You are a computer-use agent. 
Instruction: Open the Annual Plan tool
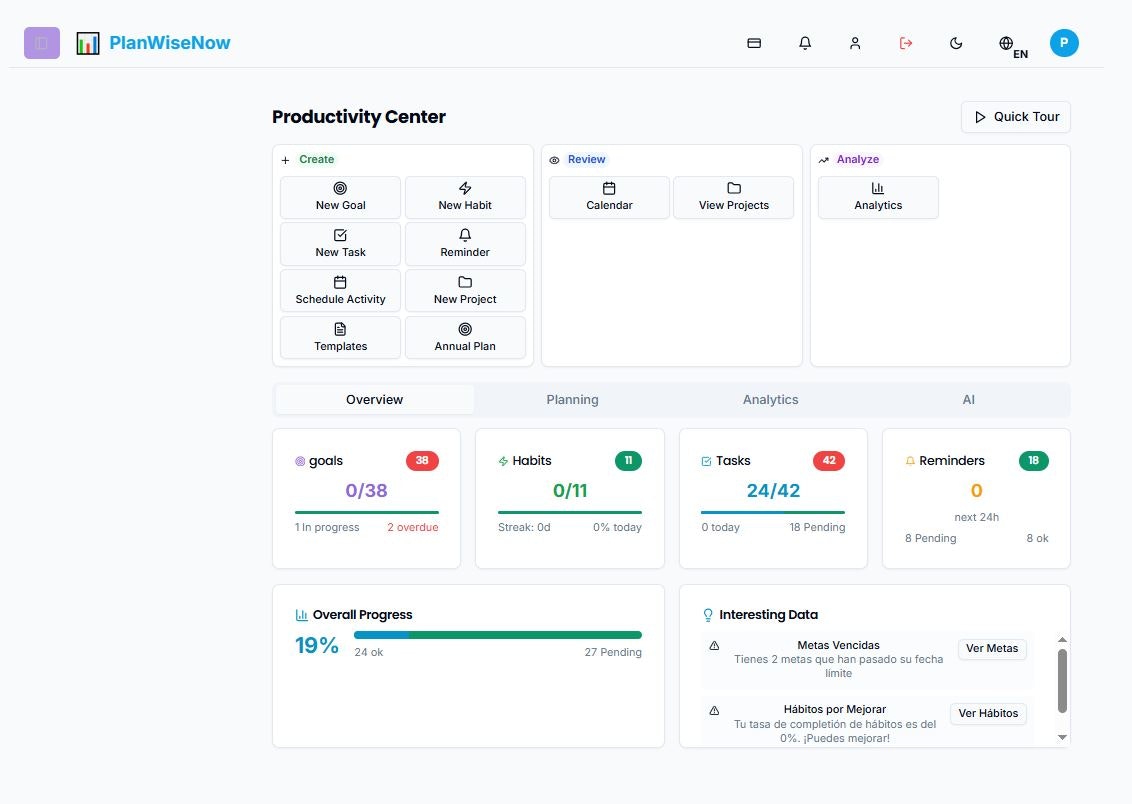(x=464, y=337)
